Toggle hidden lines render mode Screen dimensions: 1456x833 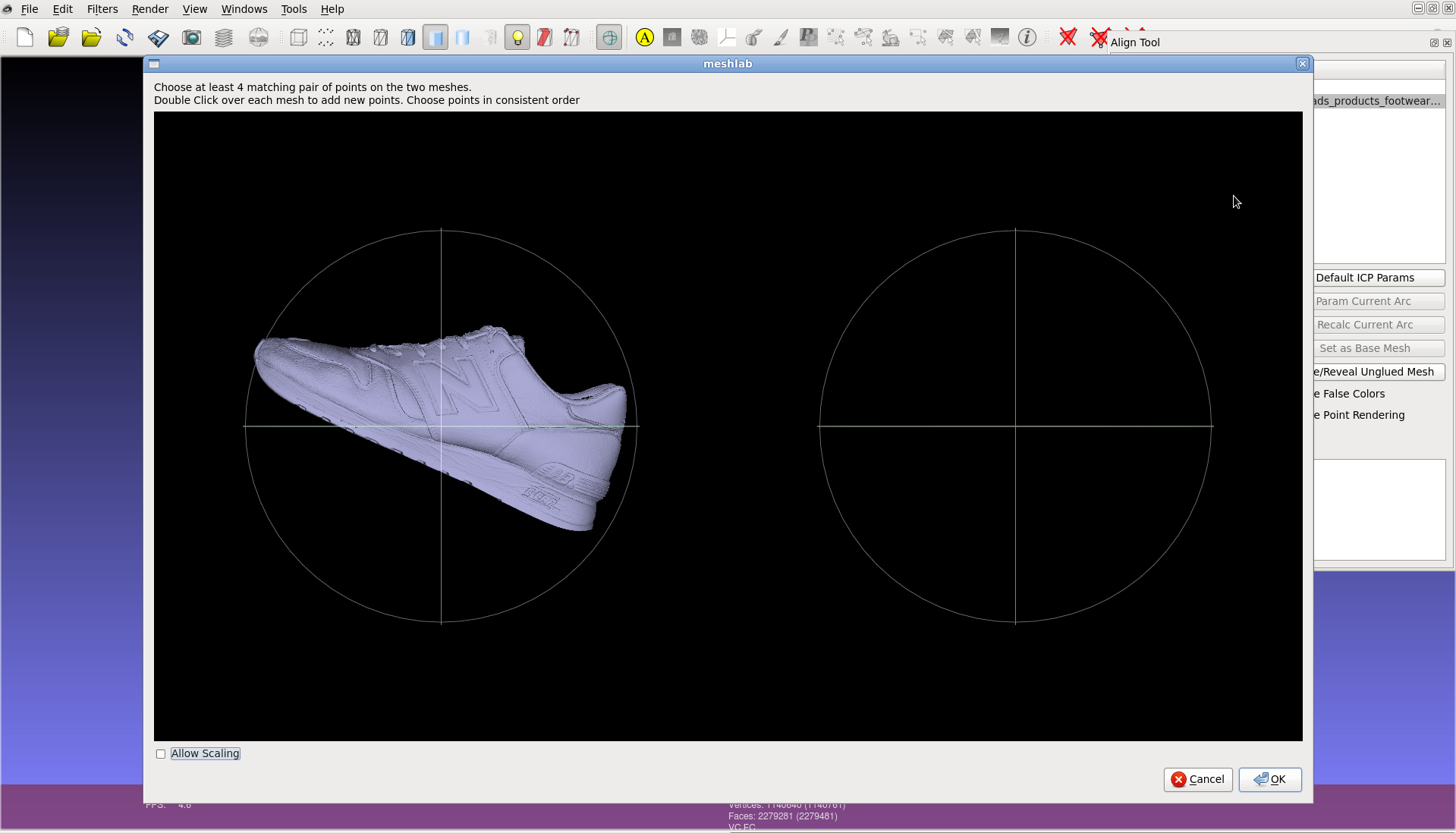381,37
